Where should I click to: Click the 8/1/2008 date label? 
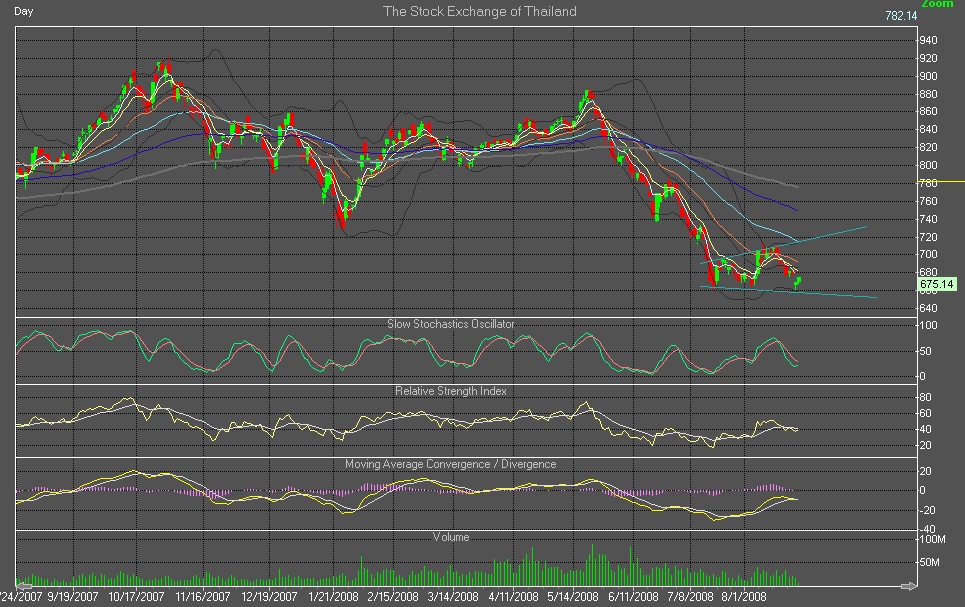744,597
